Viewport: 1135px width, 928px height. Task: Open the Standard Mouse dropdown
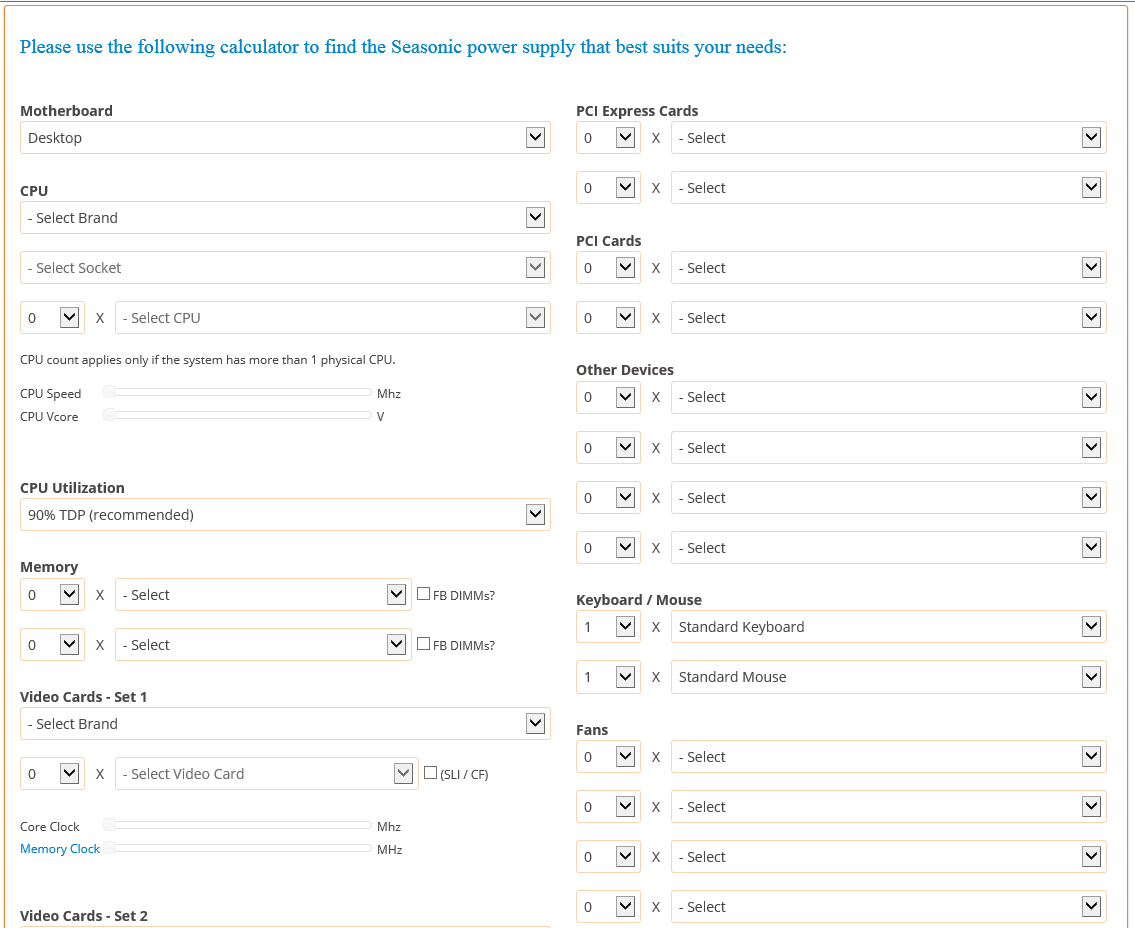pyautogui.click(x=889, y=677)
